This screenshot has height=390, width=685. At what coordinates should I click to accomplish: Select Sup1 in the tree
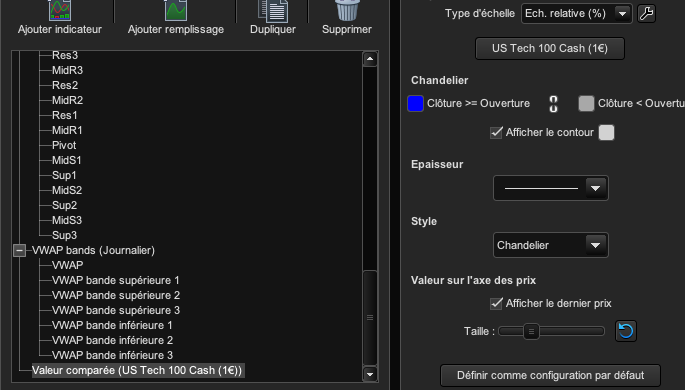pyautogui.click(x=64, y=176)
